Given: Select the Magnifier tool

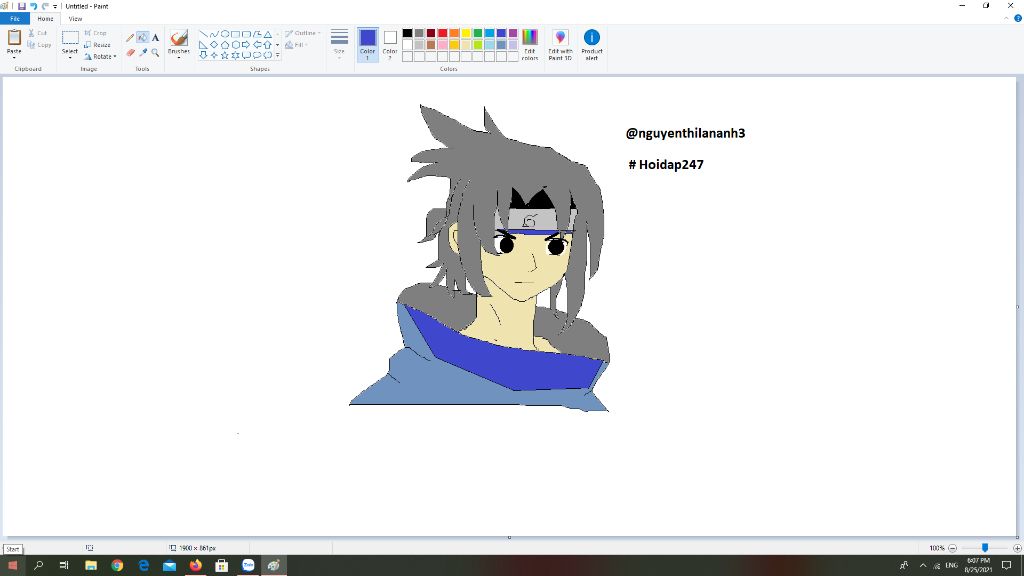Looking at the screenshot, I should [x=155, y=52].
